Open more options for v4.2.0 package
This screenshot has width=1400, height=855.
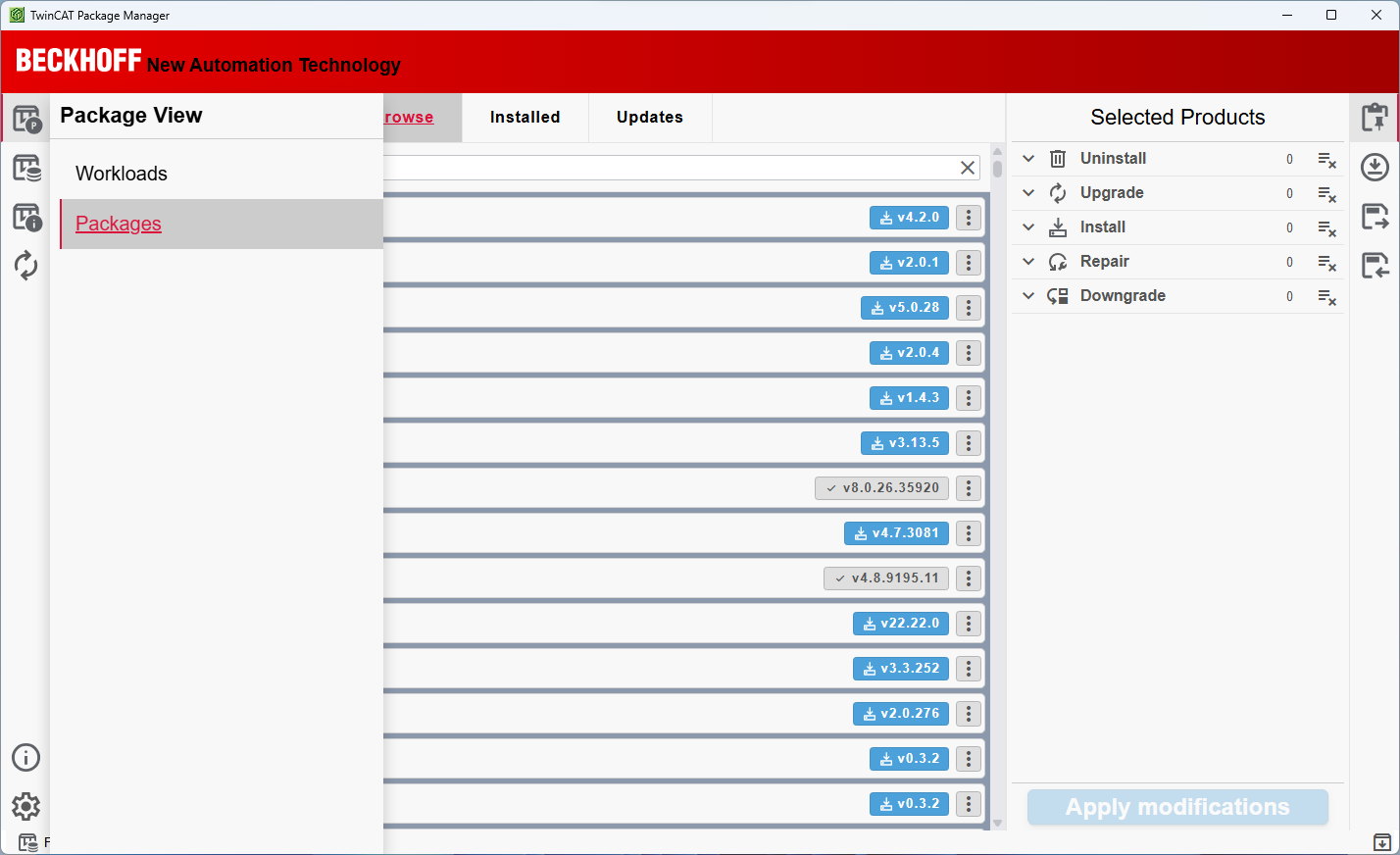[969, 218]
